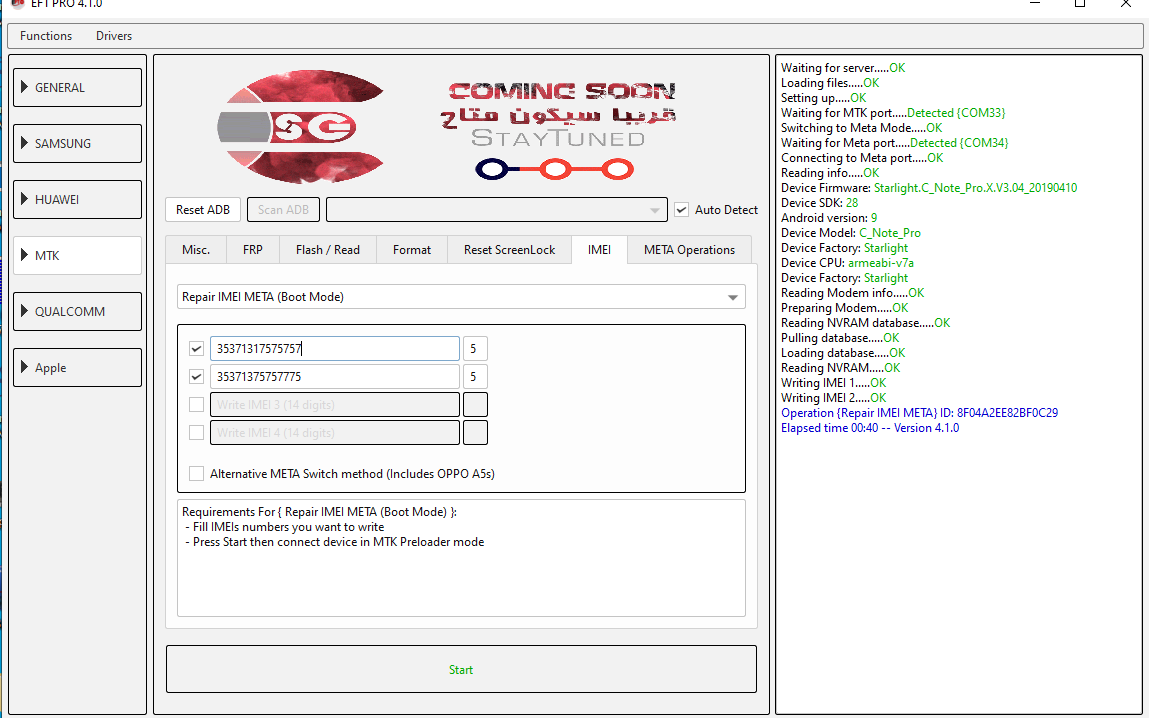Image resolution: width=1149 pixels, height=718 pixels.
Task: Uncheck the second IMEI checkbox
Action: point(196,377)
